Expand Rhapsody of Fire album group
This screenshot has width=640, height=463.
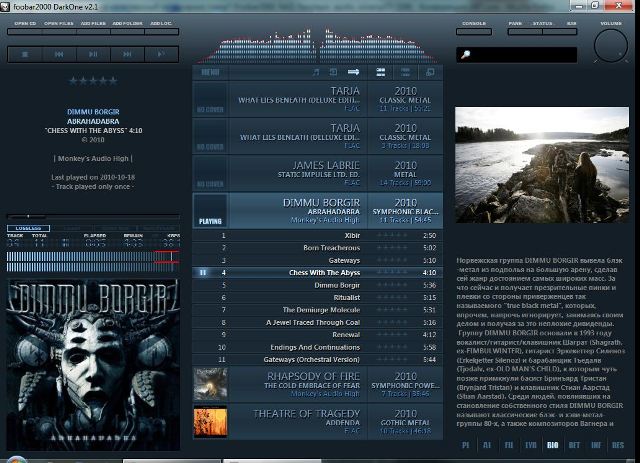(318, 385)
